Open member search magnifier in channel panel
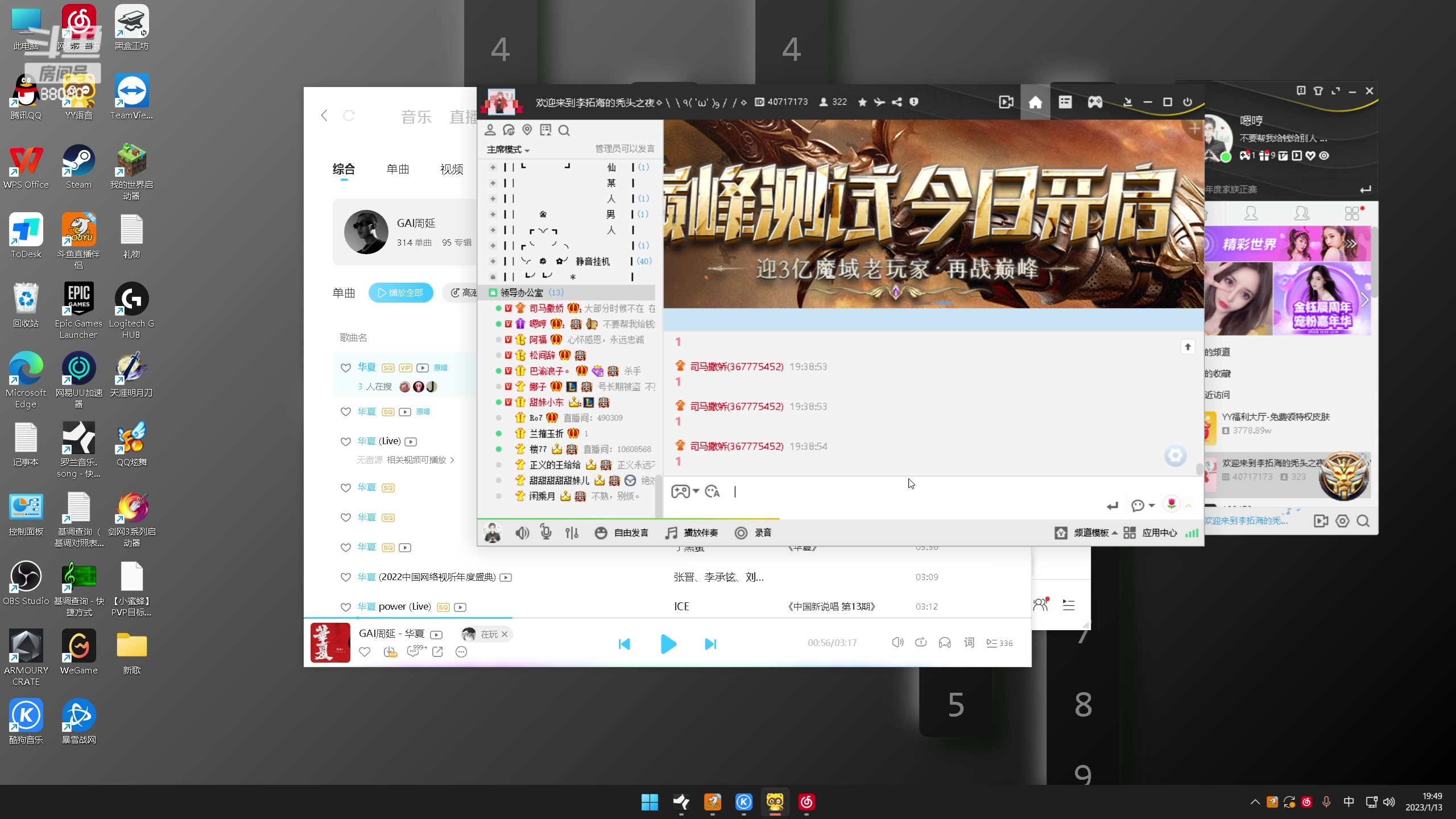The width and height of the screenshot is (1456, 819). point(564,130)
